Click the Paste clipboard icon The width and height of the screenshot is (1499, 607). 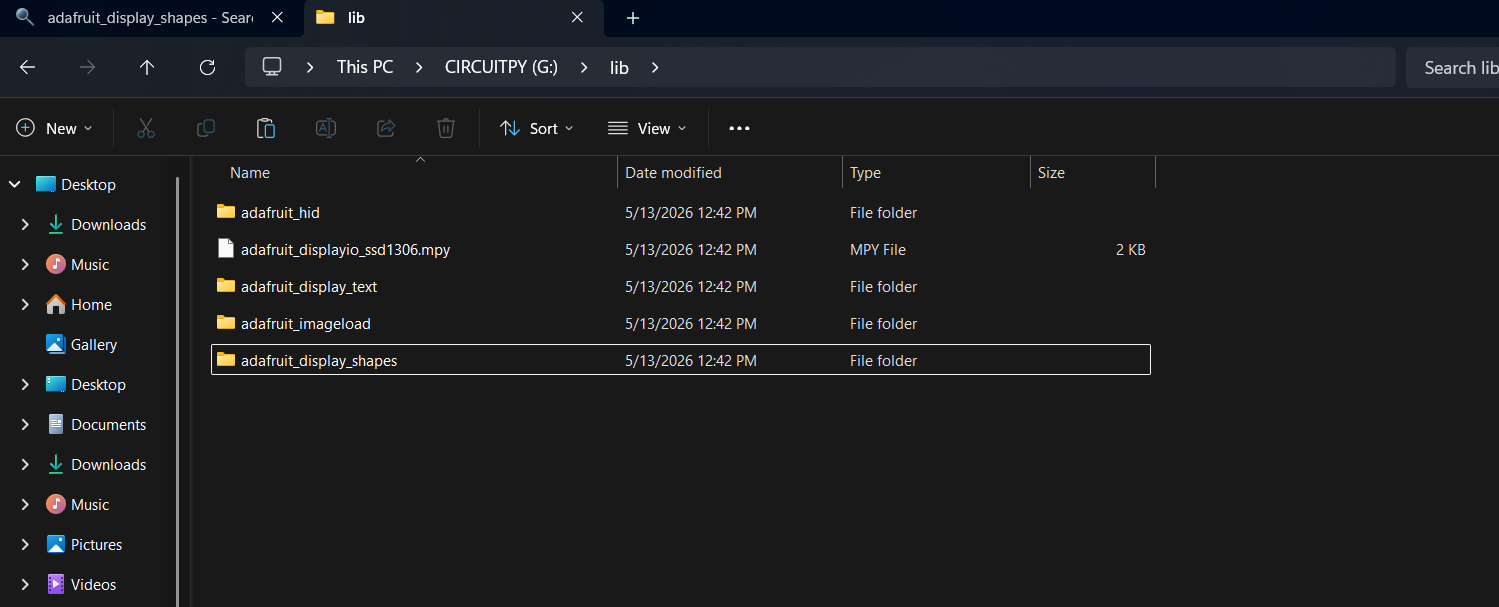tap(266, 128)
